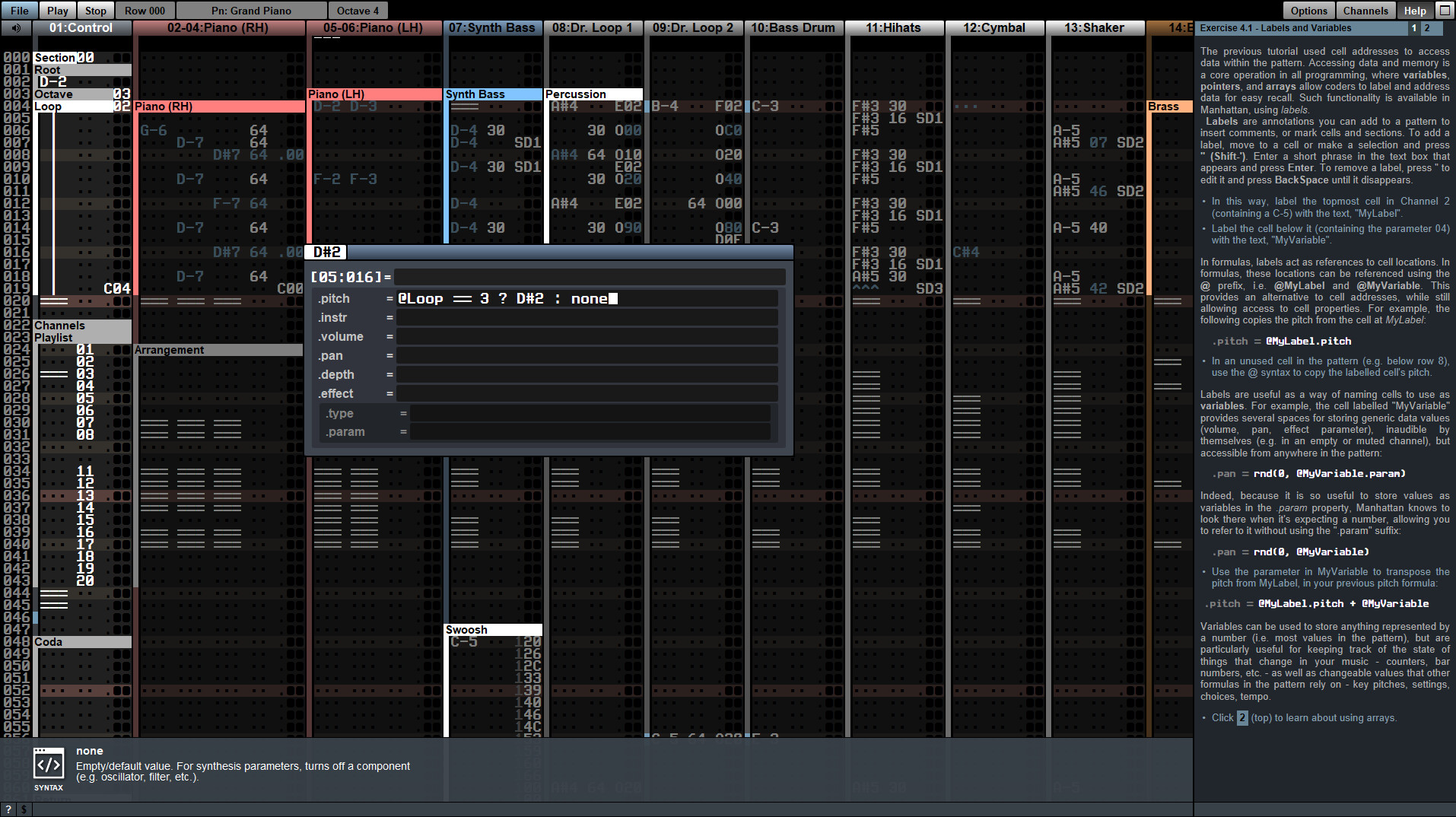The height and width of the screenshot is (817, 1456).
Task: Click the Row 000 position counter
Action: point(145,10)
